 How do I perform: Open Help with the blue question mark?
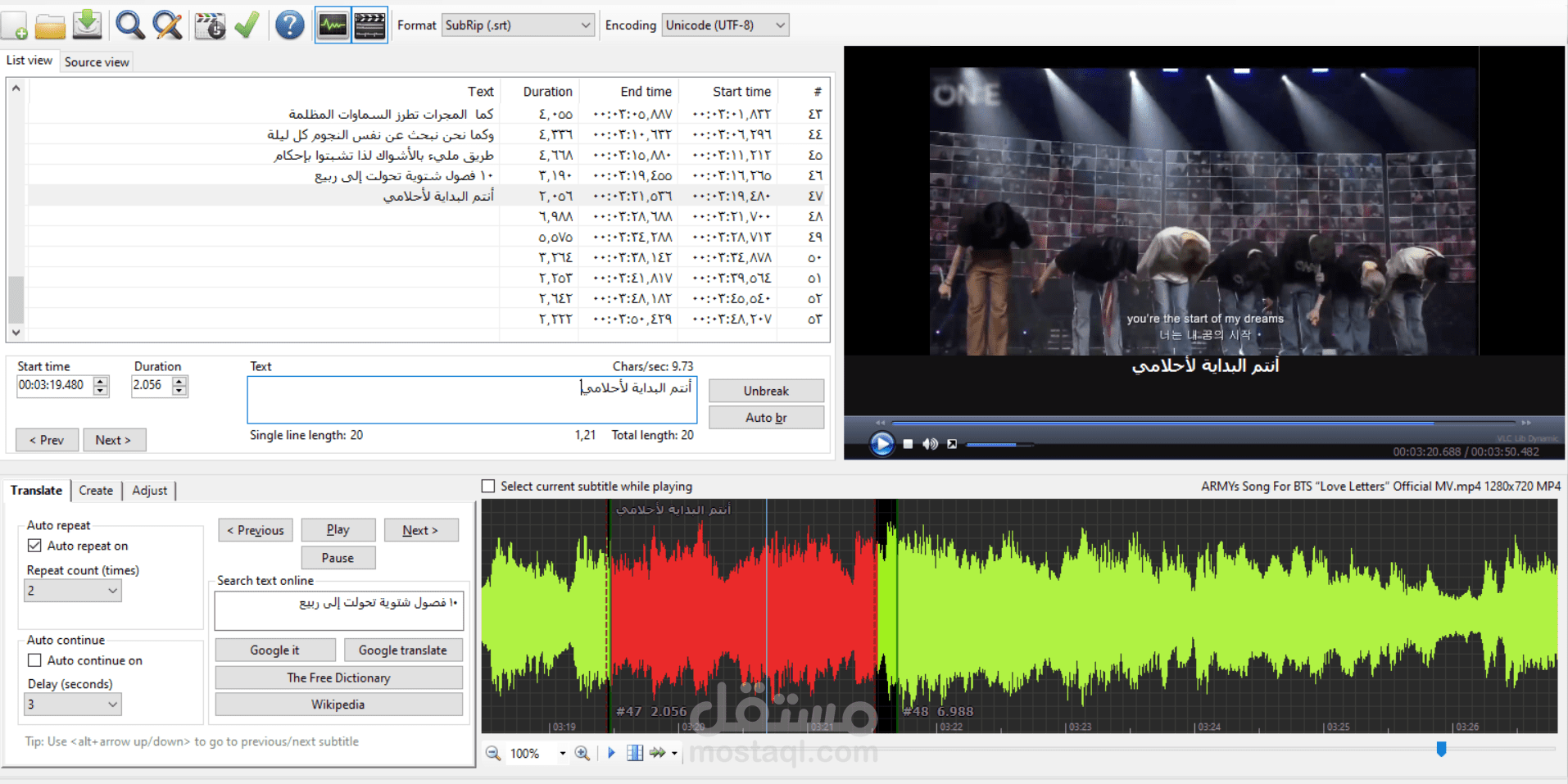(x=289, y=25)
